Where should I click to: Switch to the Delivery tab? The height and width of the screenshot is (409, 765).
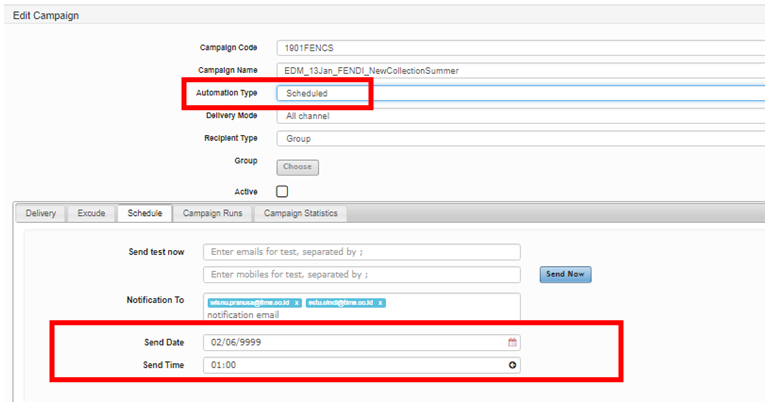click(x=41, y=213)
